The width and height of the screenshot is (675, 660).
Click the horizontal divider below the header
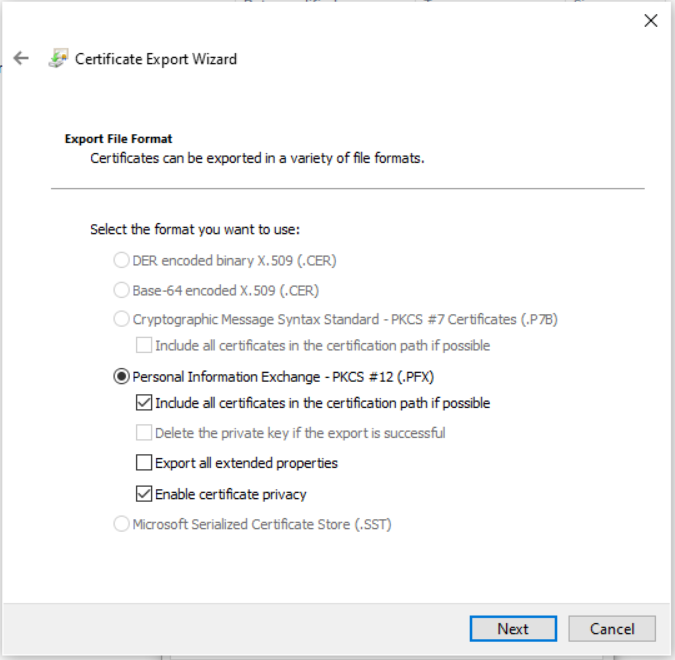pyautogui.click(x=347, y=188)
